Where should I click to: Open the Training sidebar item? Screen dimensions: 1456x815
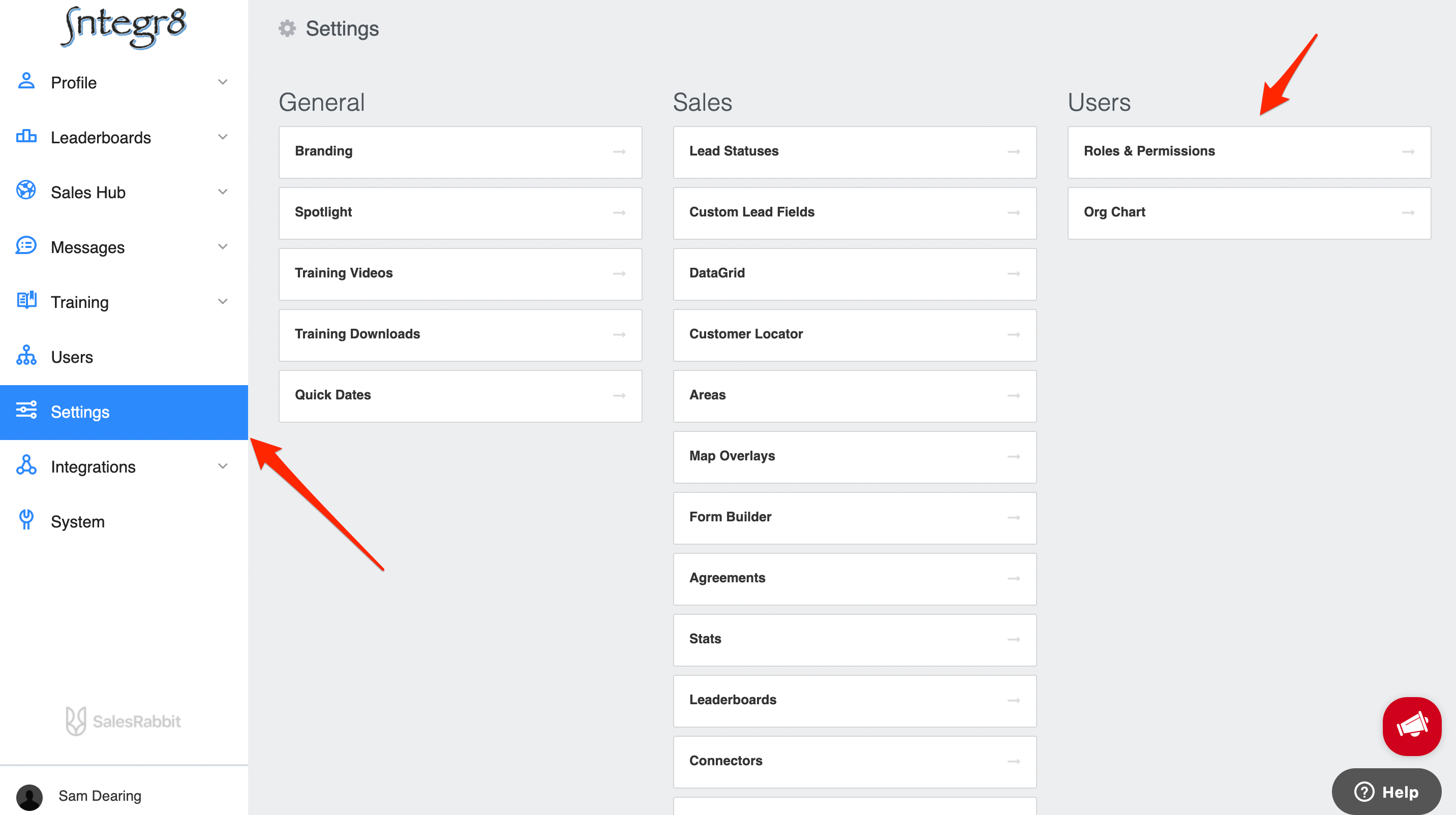(x=124, y=302)
